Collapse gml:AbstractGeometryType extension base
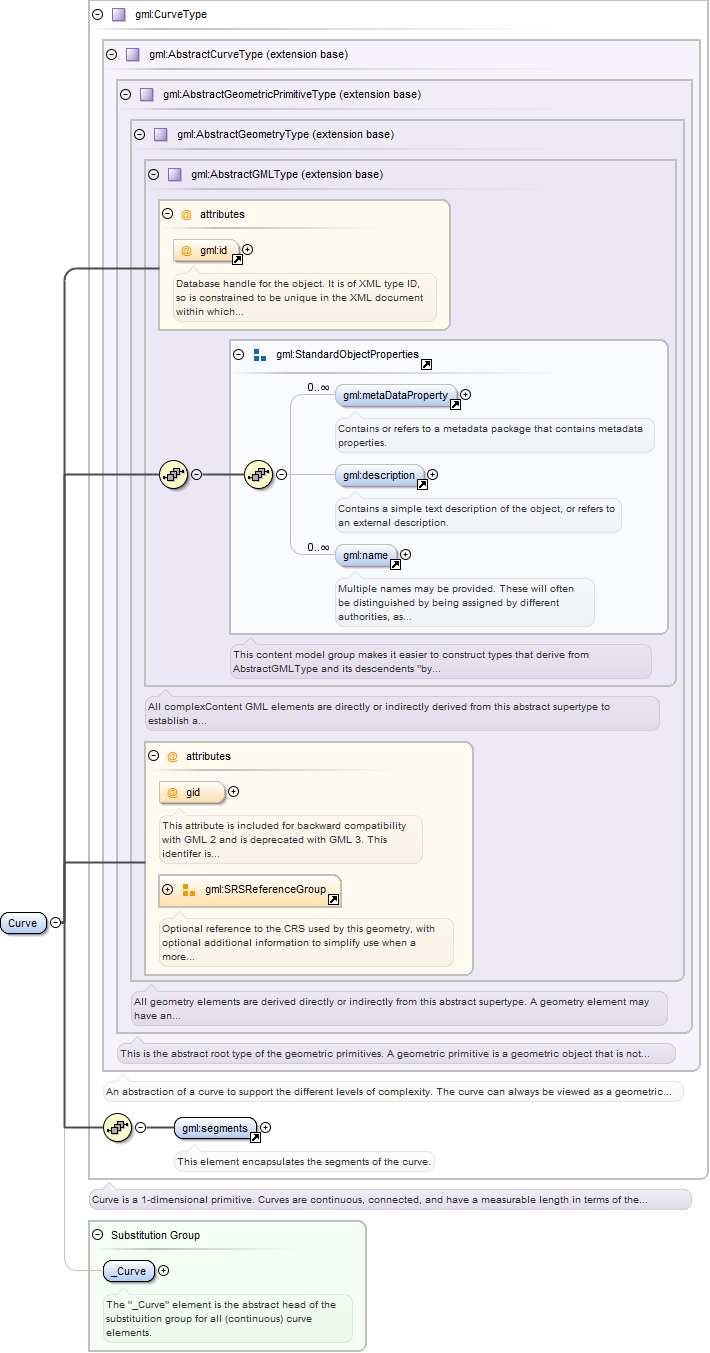The width and height of the screenshot is (710, 1353). click(x=139, y=134)
